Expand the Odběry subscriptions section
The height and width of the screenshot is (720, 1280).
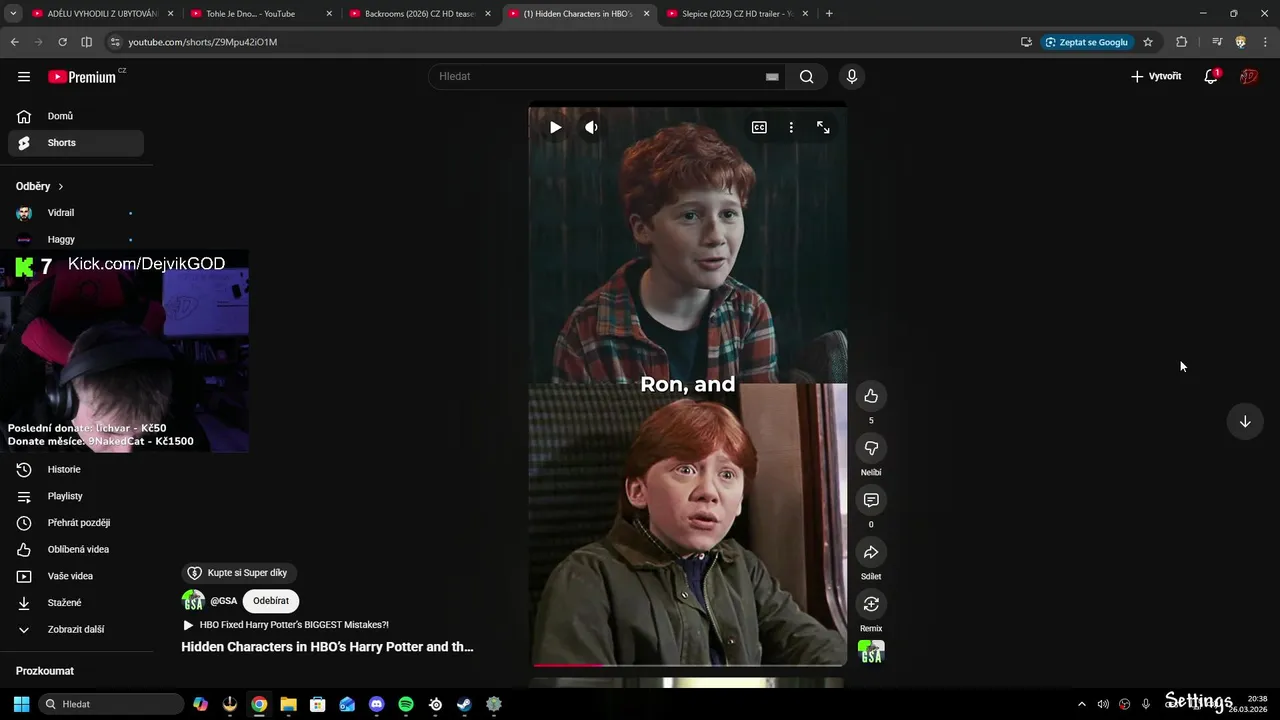click(40, 186)
